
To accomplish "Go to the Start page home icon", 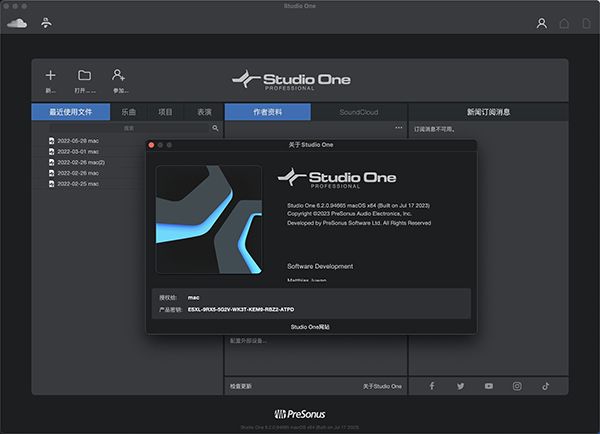I will [x=564, y=23].
